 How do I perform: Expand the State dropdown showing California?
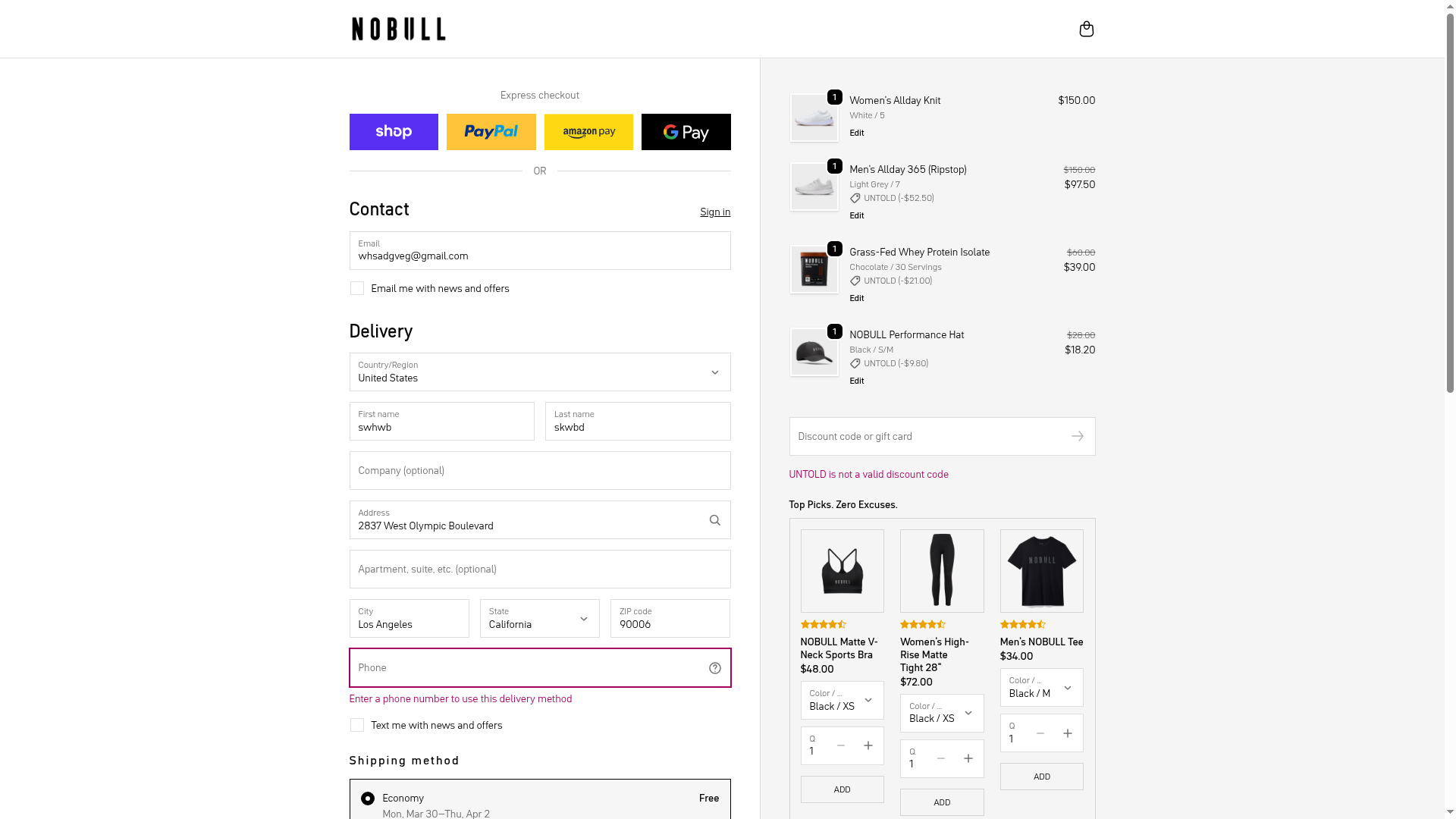pos(539,619)
